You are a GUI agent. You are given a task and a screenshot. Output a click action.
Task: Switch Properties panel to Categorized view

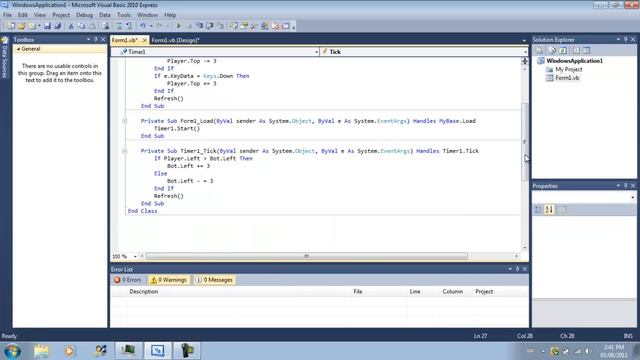tap(538, 209)
